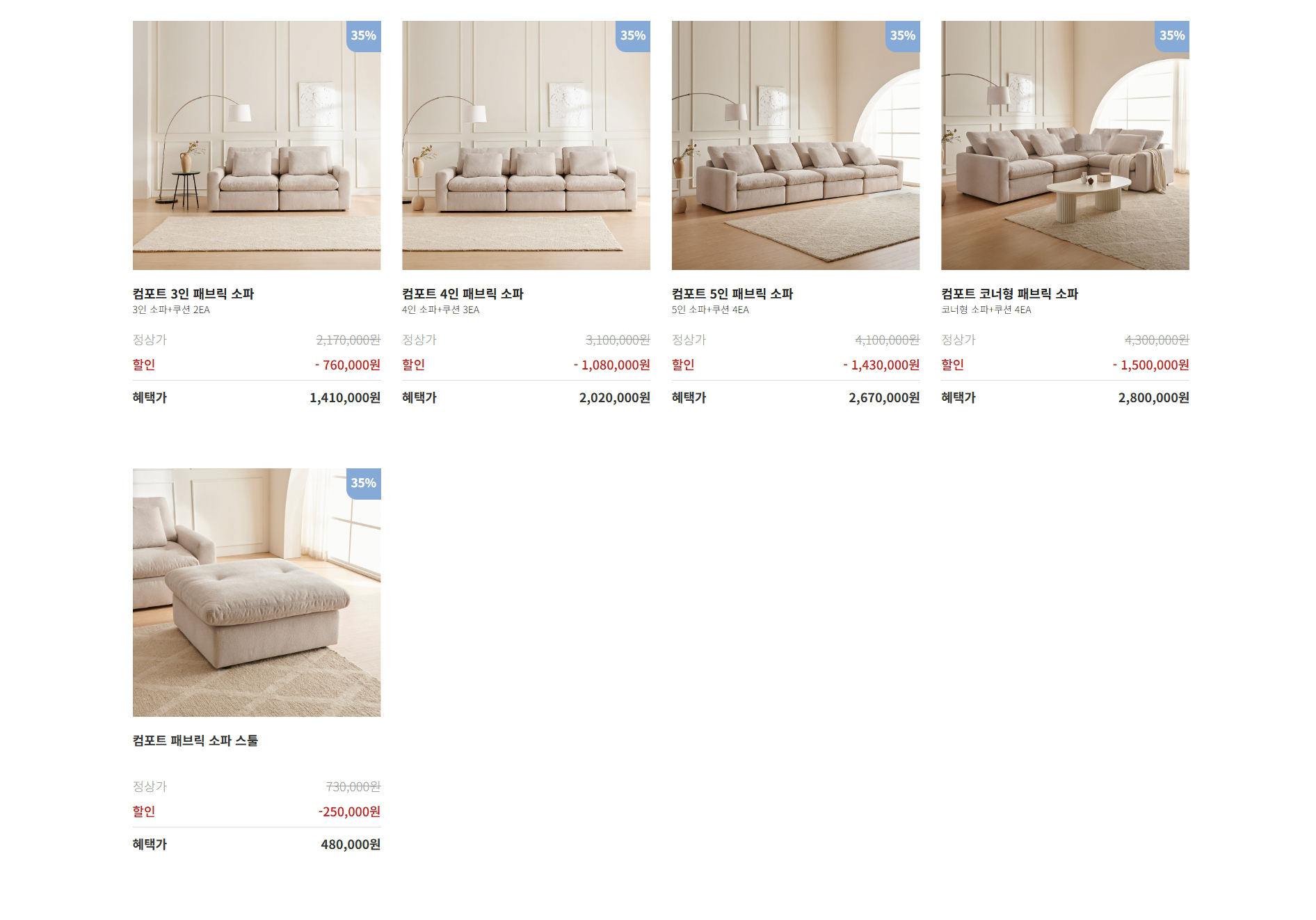
Task: Open the 컴포트 4인 패브릭 소파 product image
Action: pyautogui.click(x=526, y=145)
